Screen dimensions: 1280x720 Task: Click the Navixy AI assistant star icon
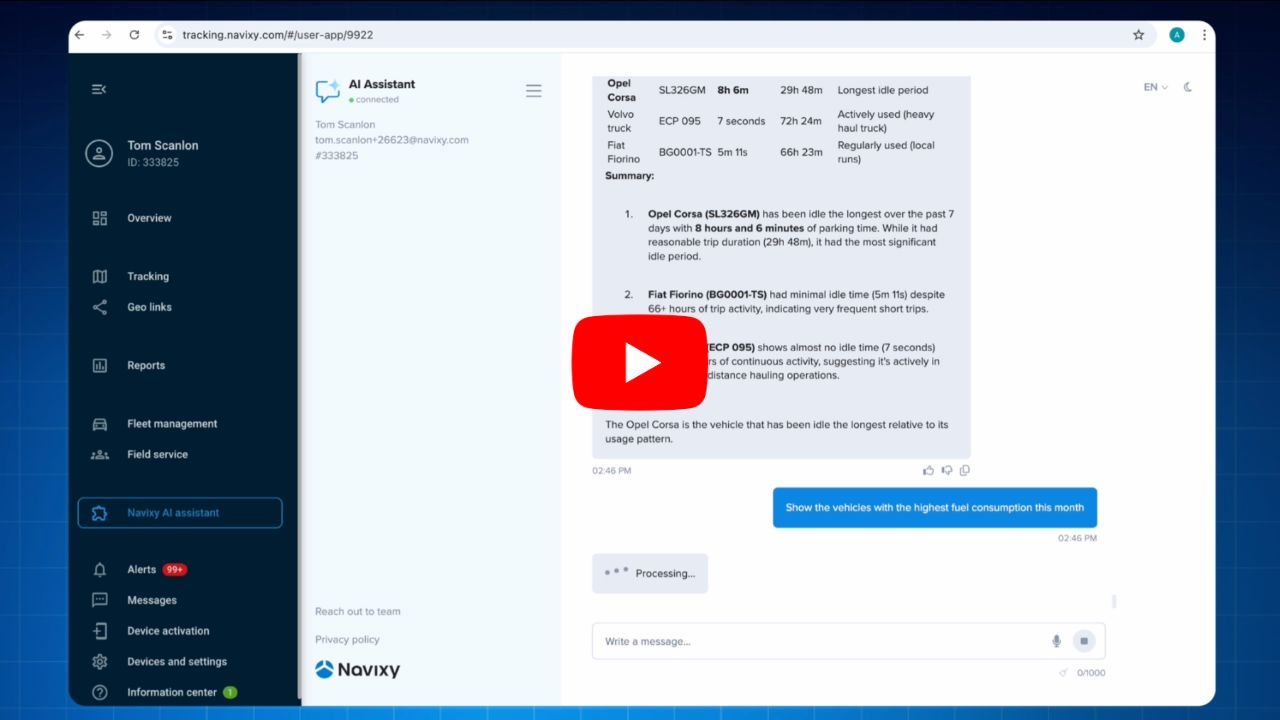(x=100, y=512)
